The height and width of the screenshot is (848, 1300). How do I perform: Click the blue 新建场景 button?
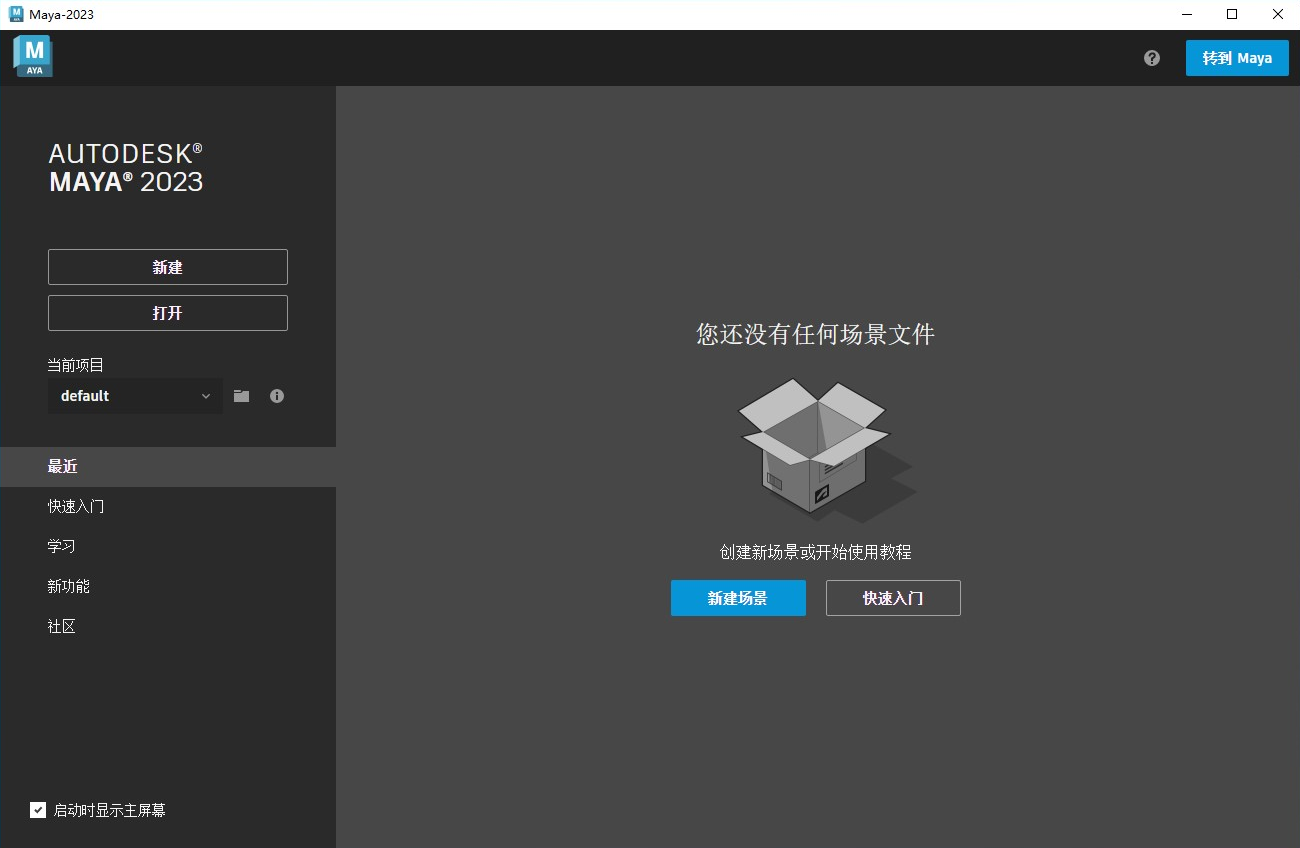click(x=738, y=598)
